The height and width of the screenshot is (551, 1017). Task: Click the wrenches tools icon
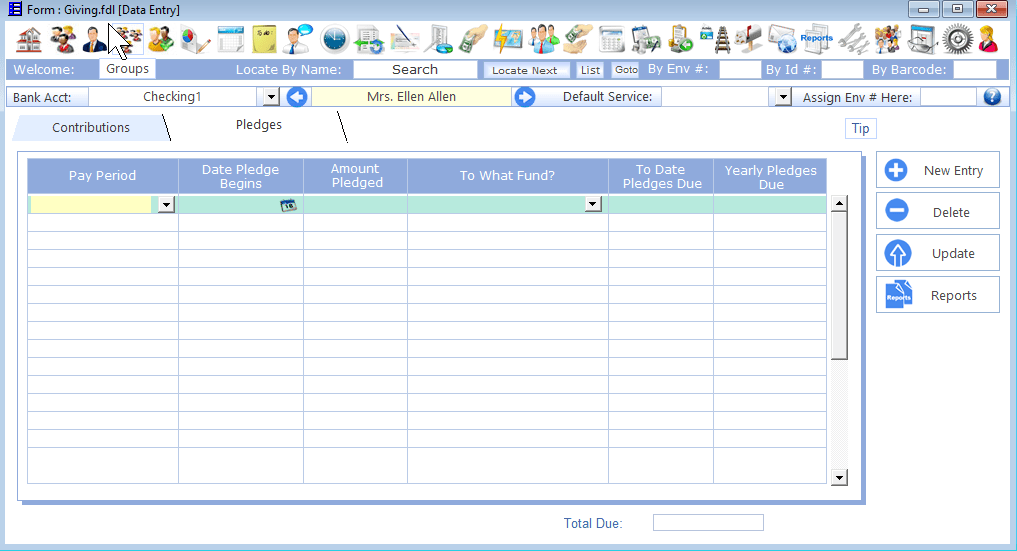tap(853, 40)
